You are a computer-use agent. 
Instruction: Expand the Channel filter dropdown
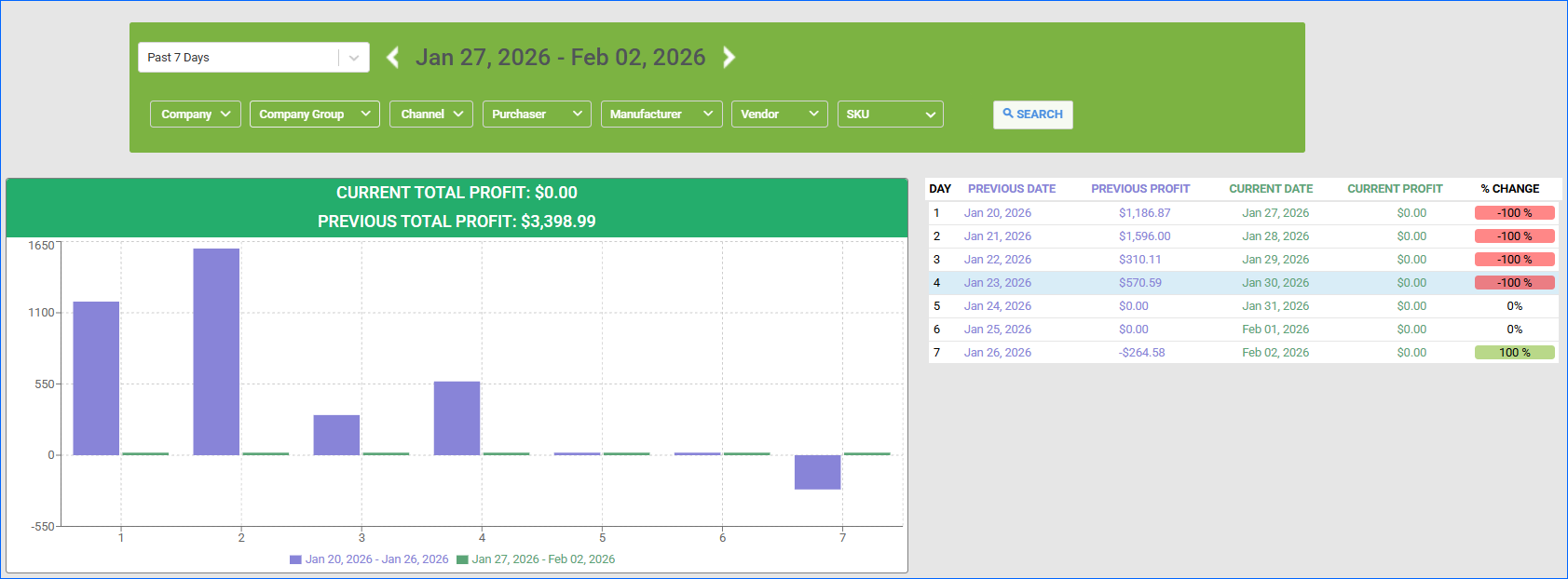tap(431, 114)
